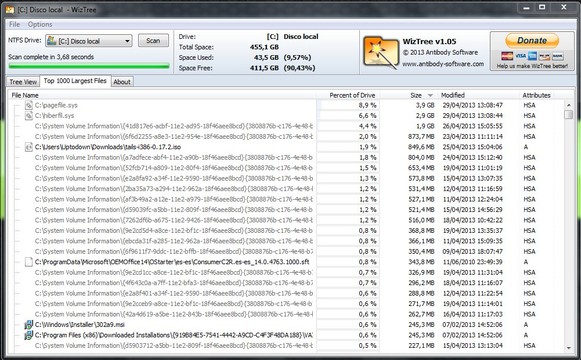Click the Donate button

click(532, 40)
